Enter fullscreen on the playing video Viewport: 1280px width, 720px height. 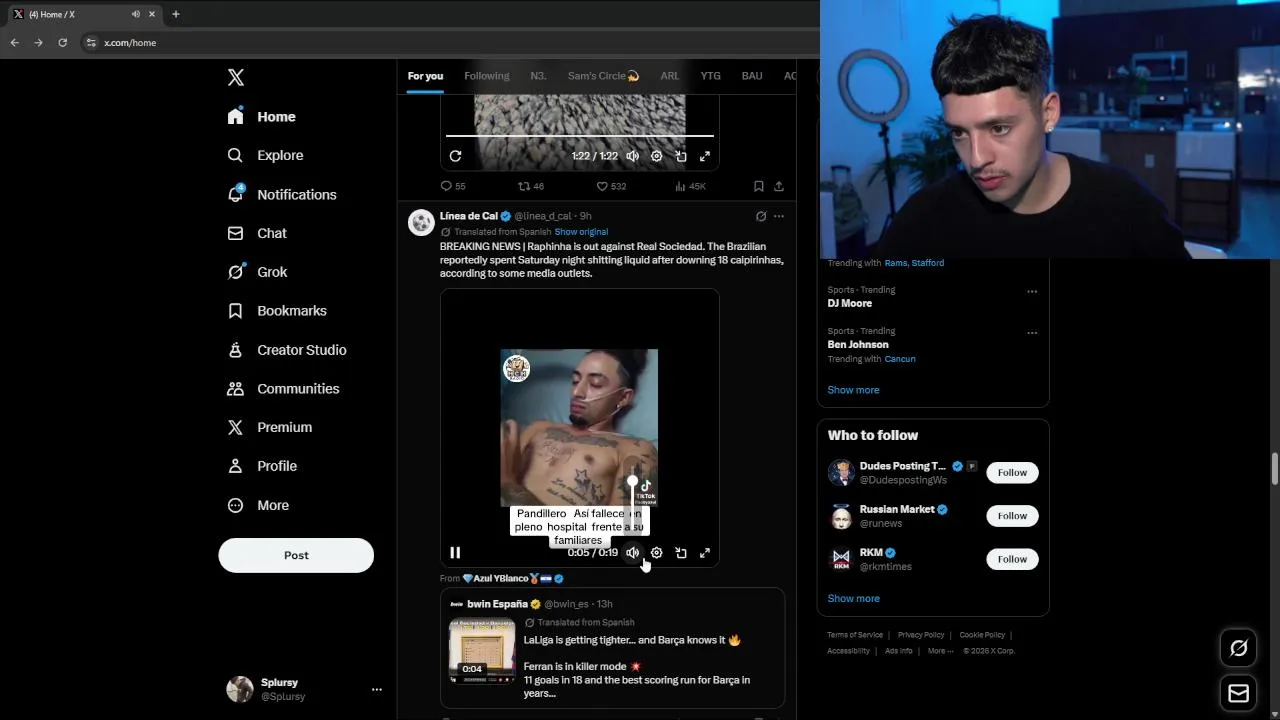(x=705, y=553)
